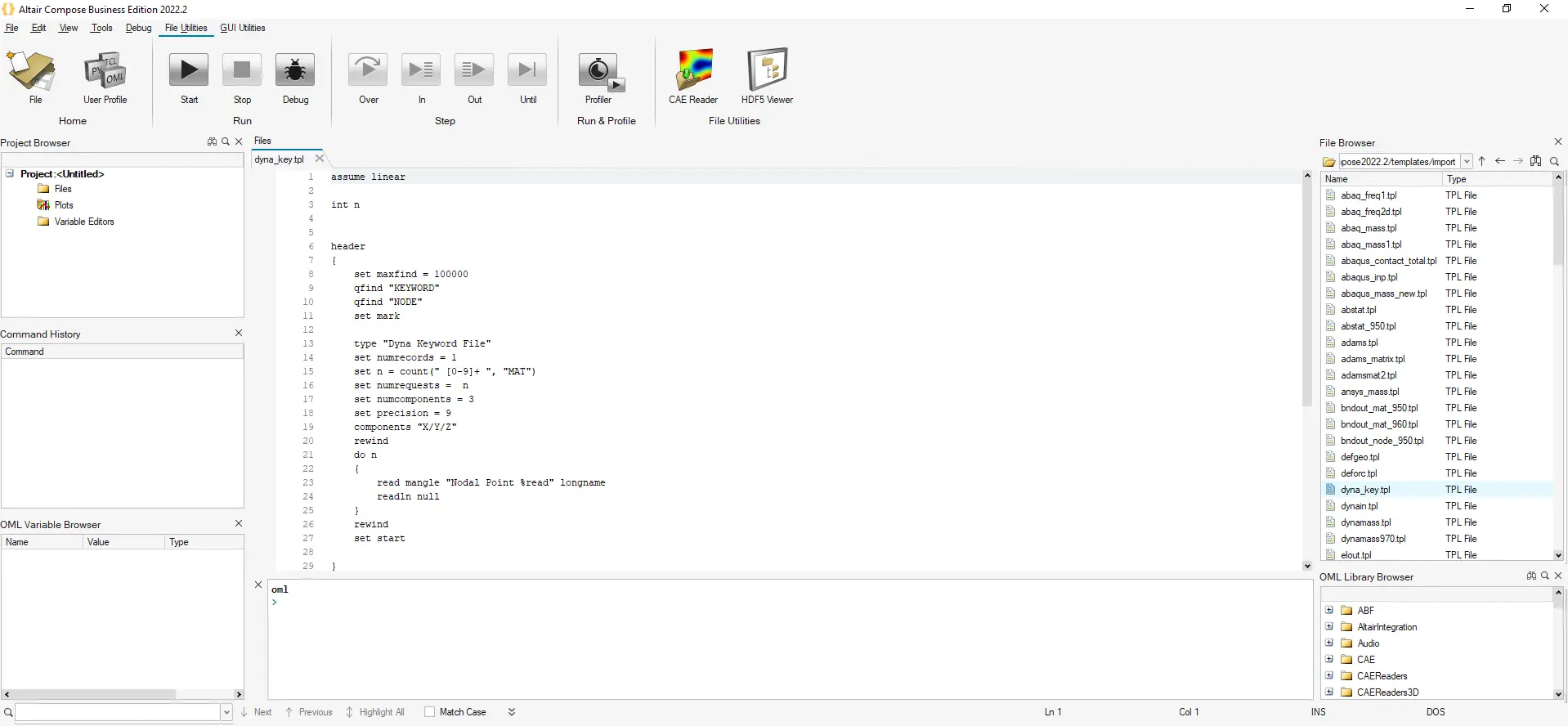Open the Tools menu

pos(102,28)
